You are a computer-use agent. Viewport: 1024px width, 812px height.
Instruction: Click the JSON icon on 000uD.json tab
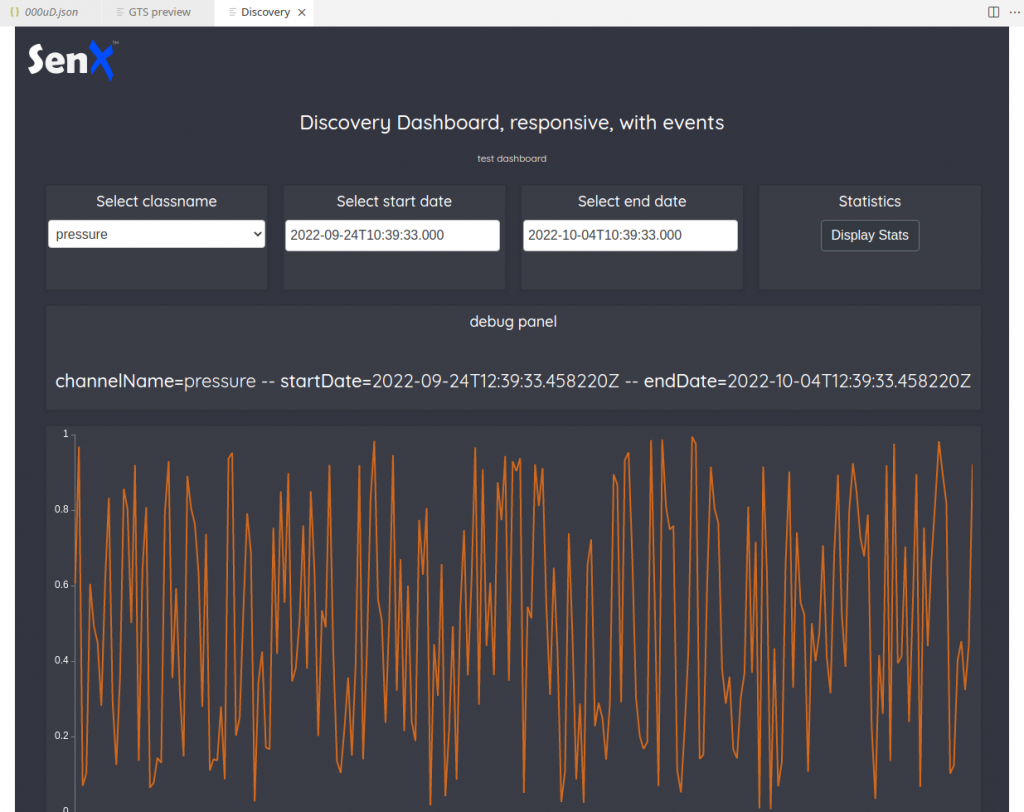[x=14, y=12]
